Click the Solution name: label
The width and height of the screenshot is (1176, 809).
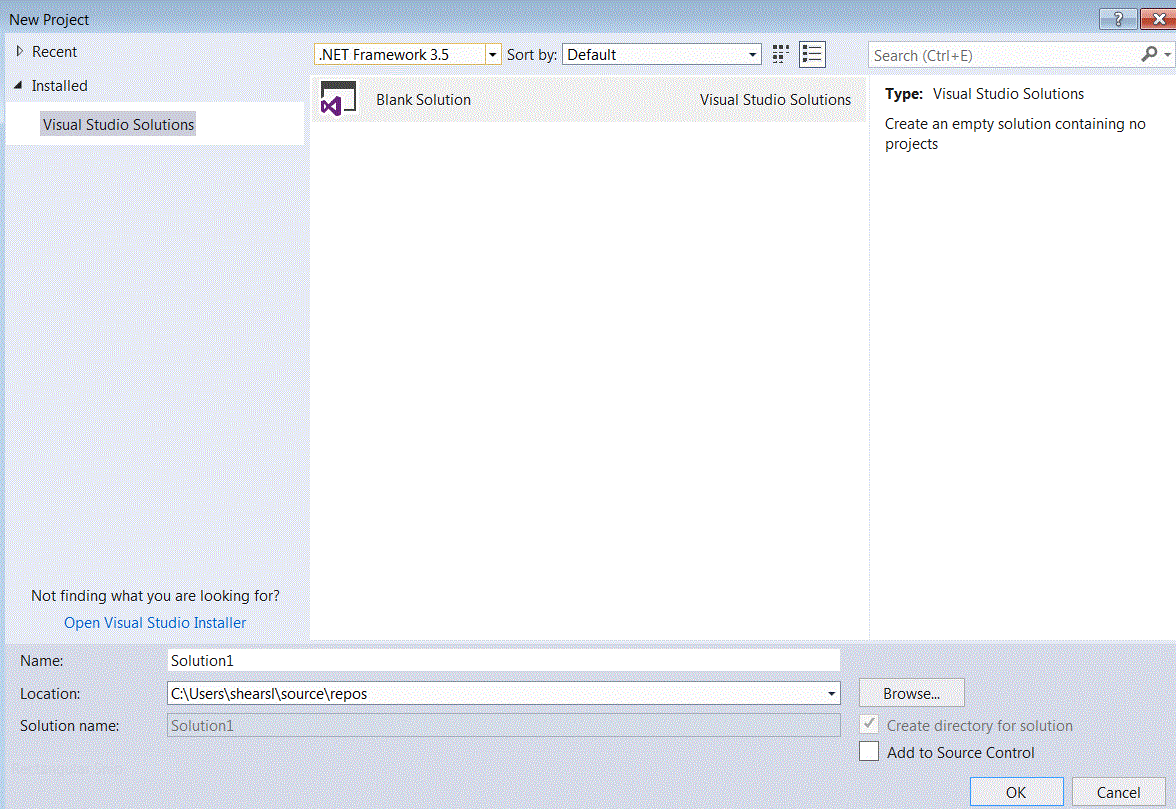70,726
